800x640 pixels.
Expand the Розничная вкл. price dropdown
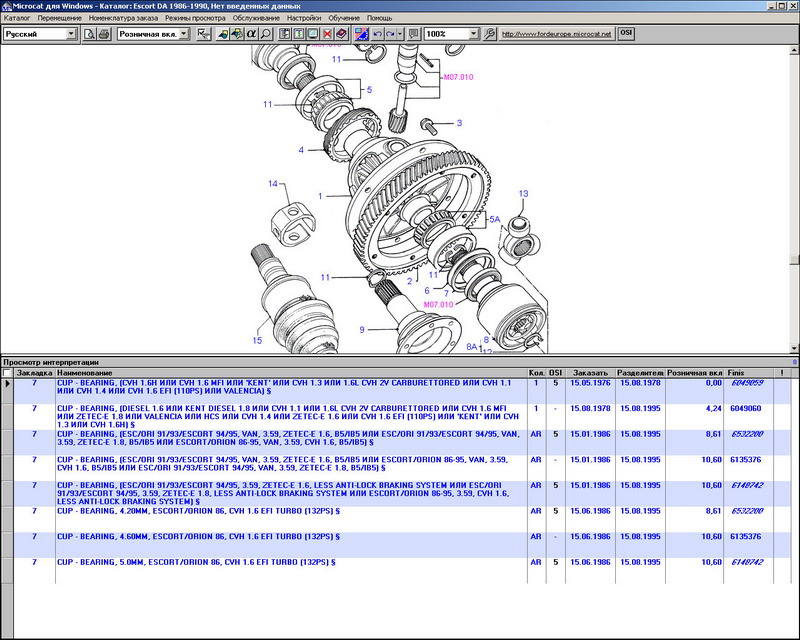point(184,34)
